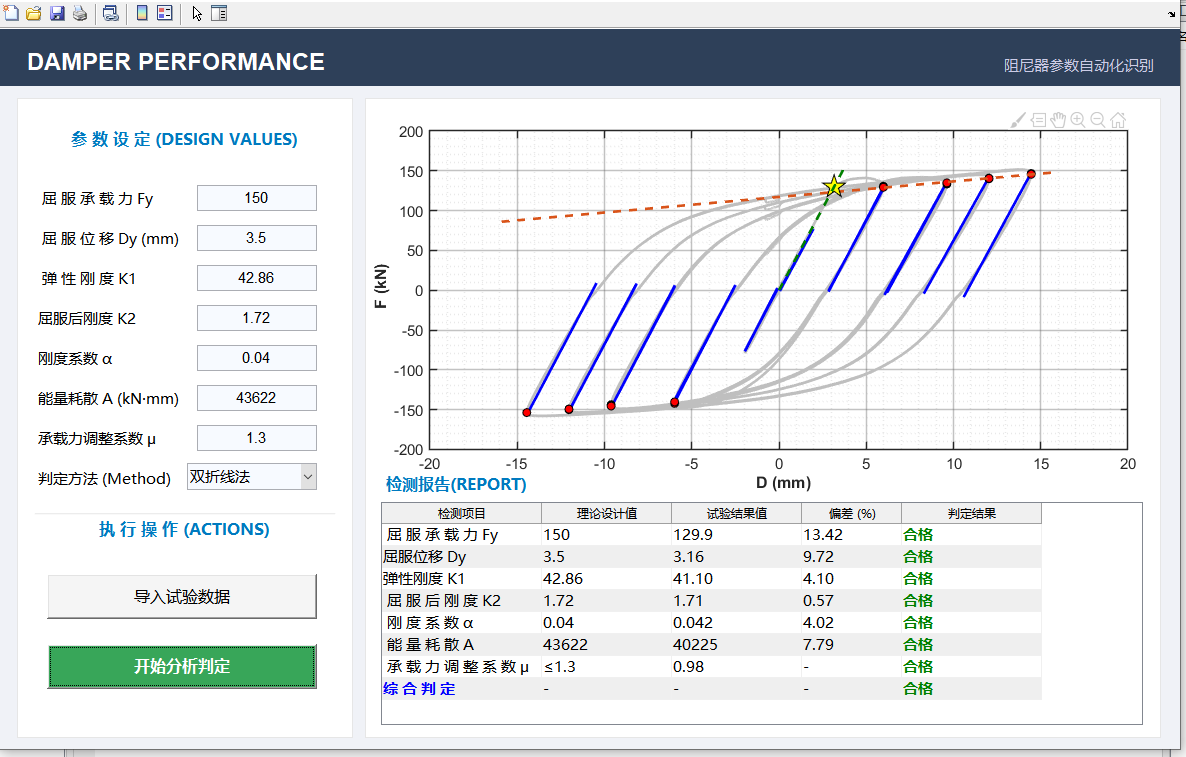Select deviation cell 4.02
The width and height of the screenshot is (1186, 757).
tap(852, 622)
